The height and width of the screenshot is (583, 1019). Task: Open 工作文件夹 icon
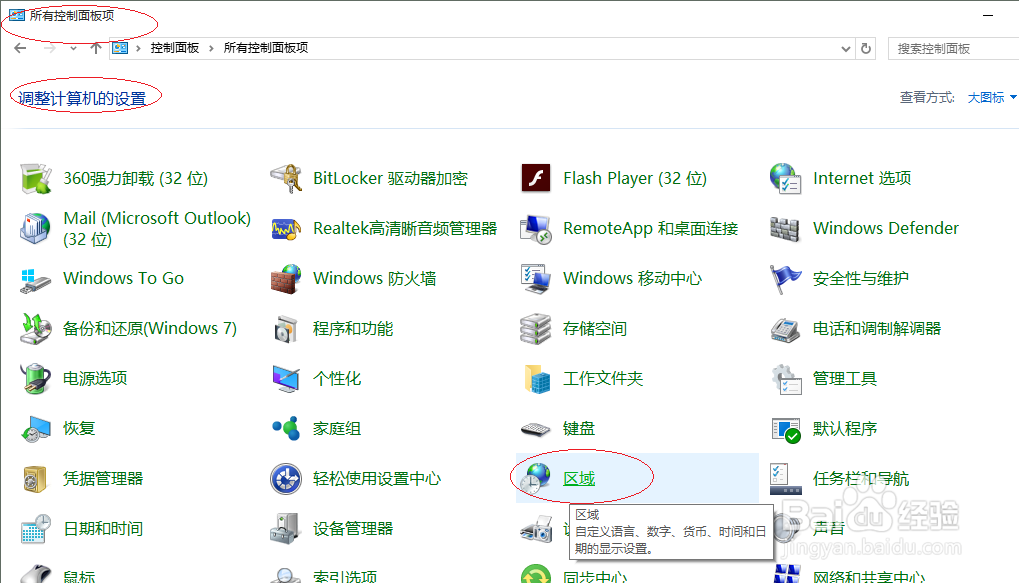[536, 378]
